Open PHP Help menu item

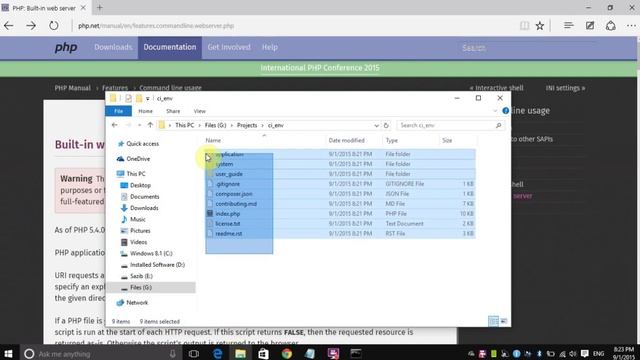point(270,47)
